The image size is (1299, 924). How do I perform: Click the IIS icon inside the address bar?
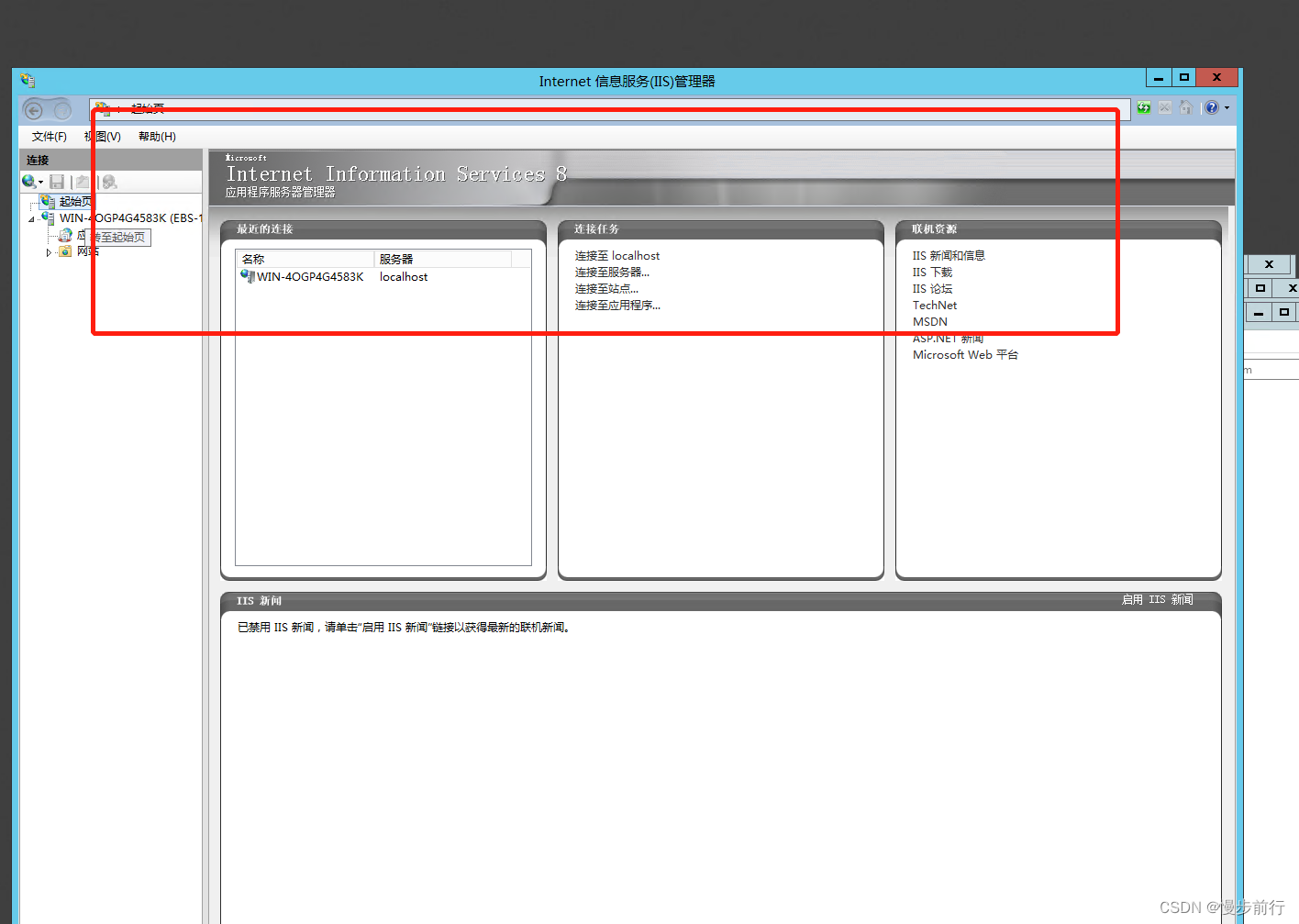pyautogui.click(x=104, y=108)
